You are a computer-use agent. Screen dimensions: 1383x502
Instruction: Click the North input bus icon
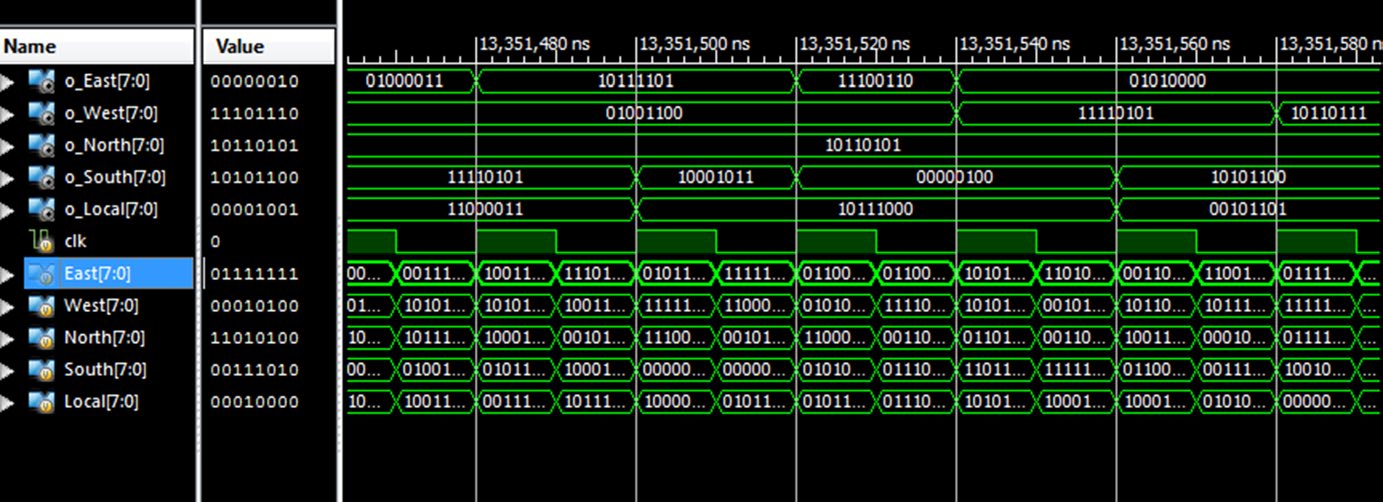pos(41,337)
